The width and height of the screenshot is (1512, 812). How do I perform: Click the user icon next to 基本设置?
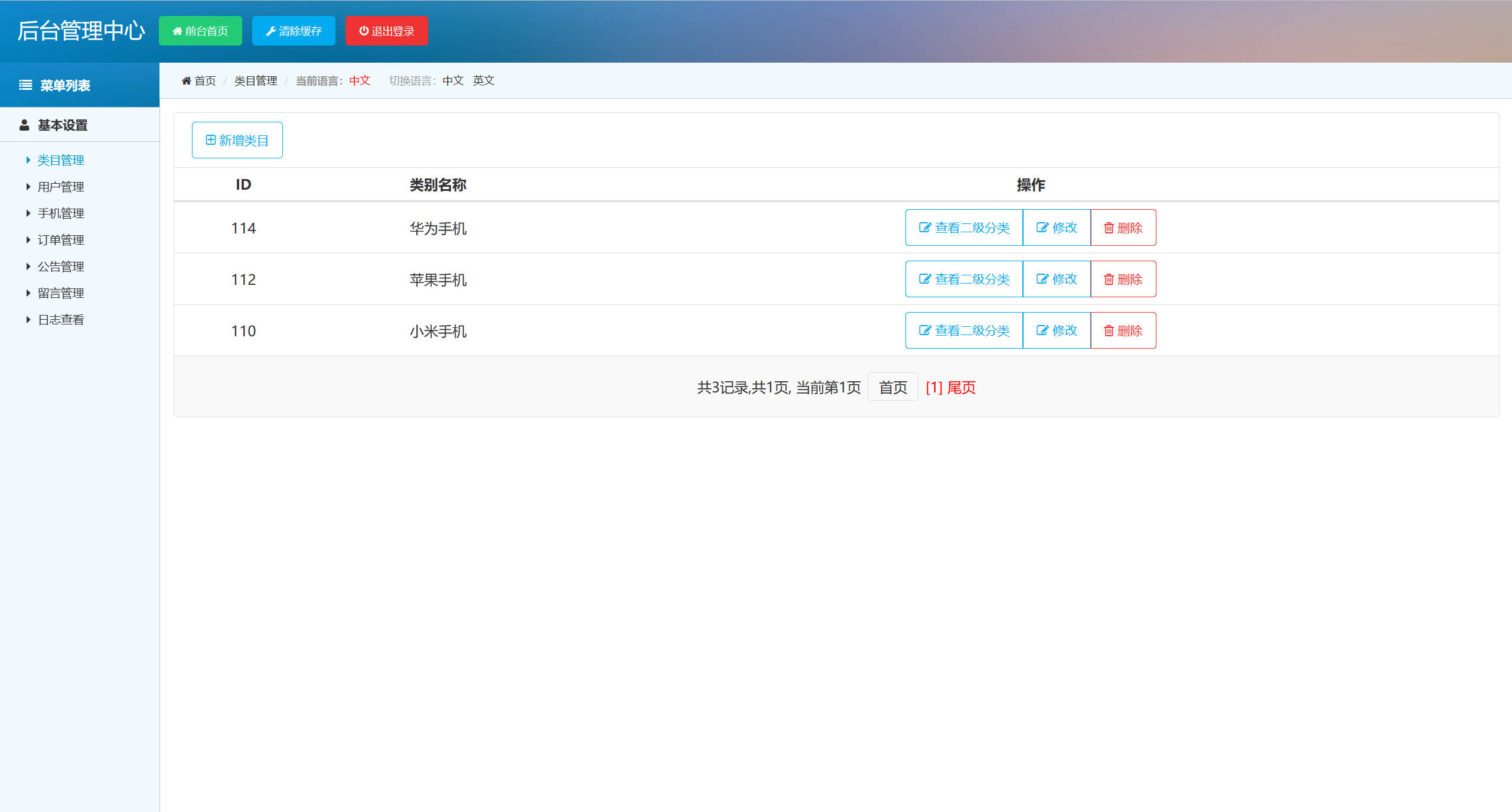24,125
